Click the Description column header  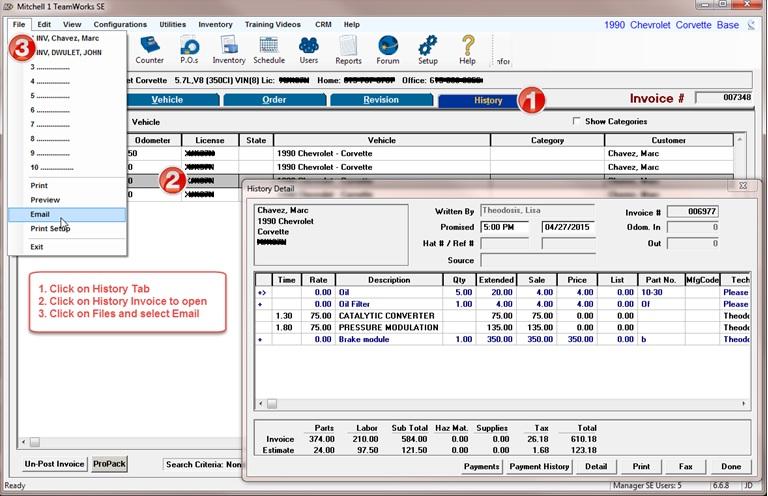click(389, 280)
